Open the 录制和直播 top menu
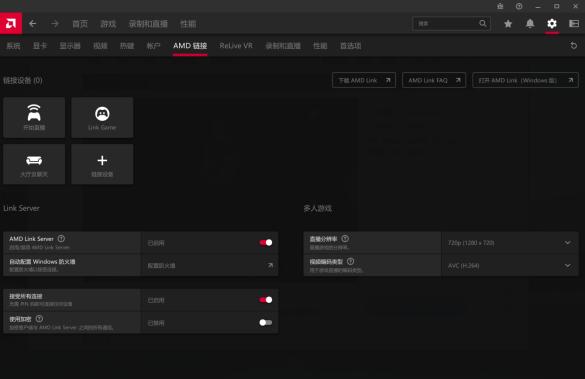This screenshot has width=585, height=379. coord(148,24)
